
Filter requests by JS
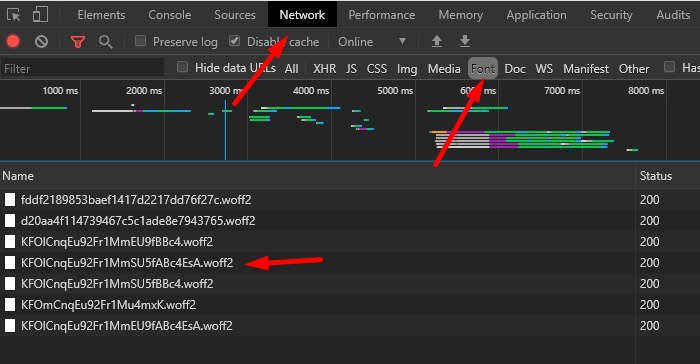351,69
